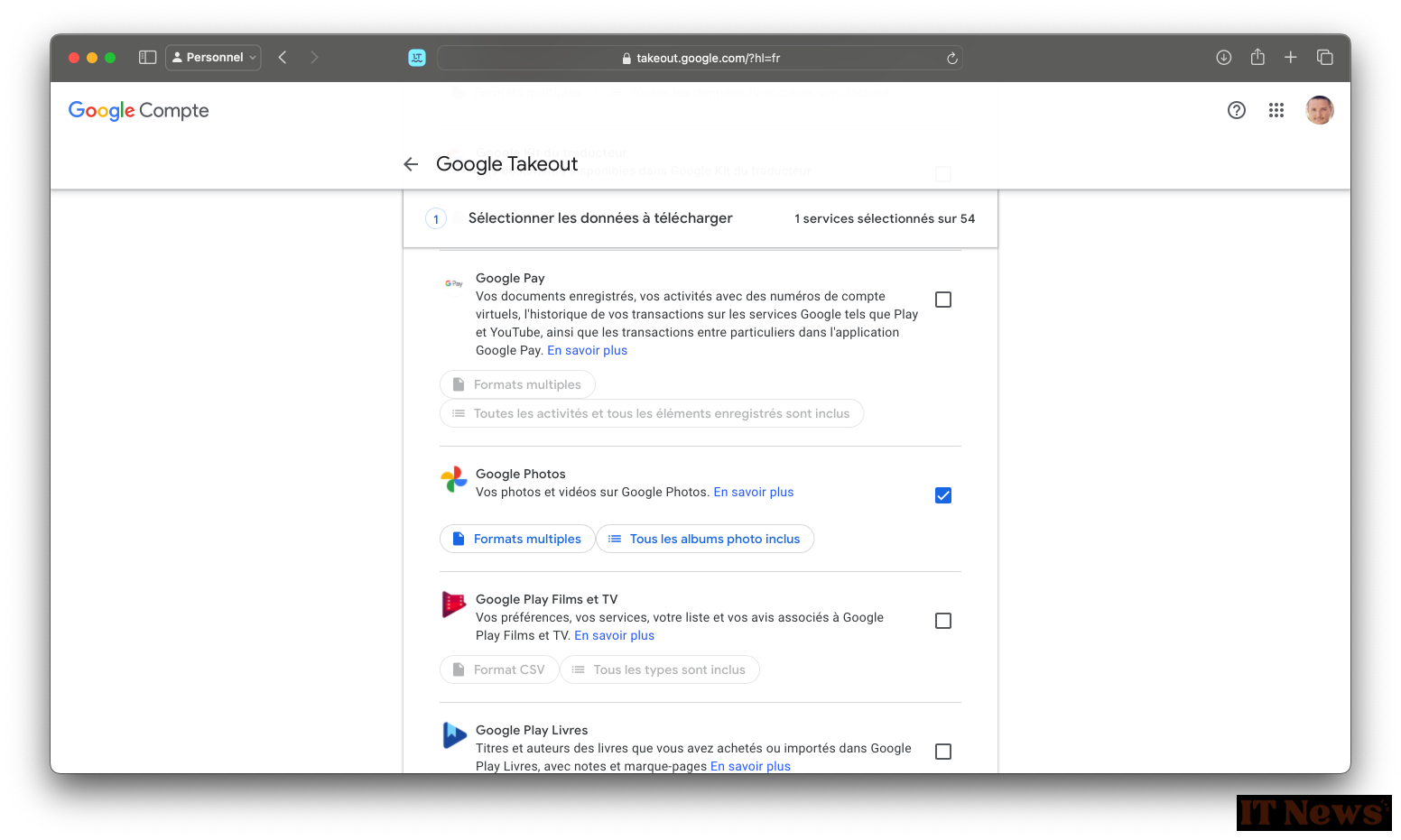
Task: Click the Google Play Films et TV icon
Action: pyautogui.click(x=454, y=605)
